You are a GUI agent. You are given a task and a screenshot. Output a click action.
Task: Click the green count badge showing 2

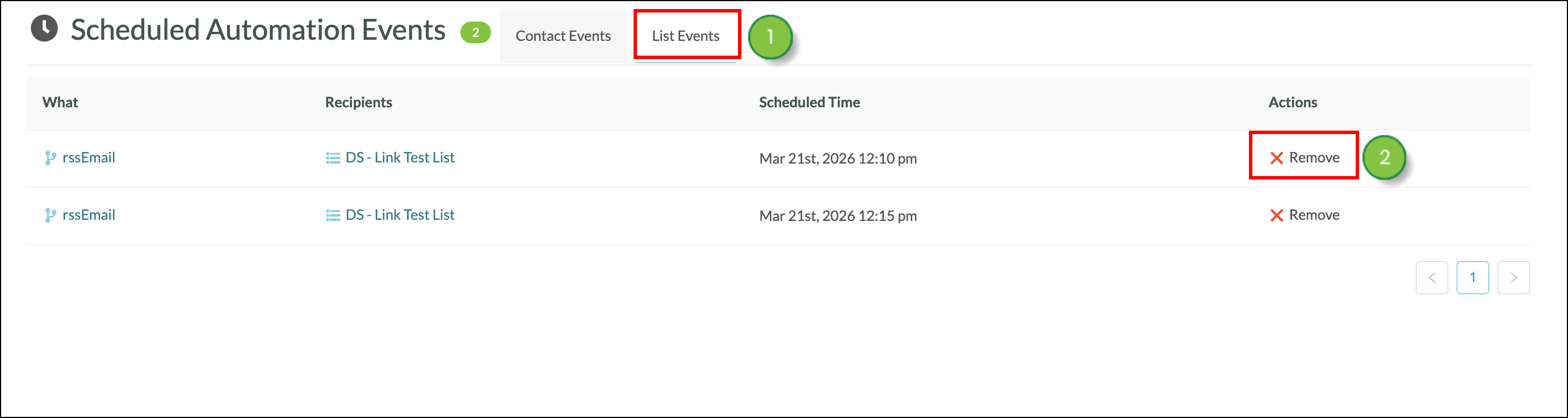pyautogui.click(x=475, y=33)
